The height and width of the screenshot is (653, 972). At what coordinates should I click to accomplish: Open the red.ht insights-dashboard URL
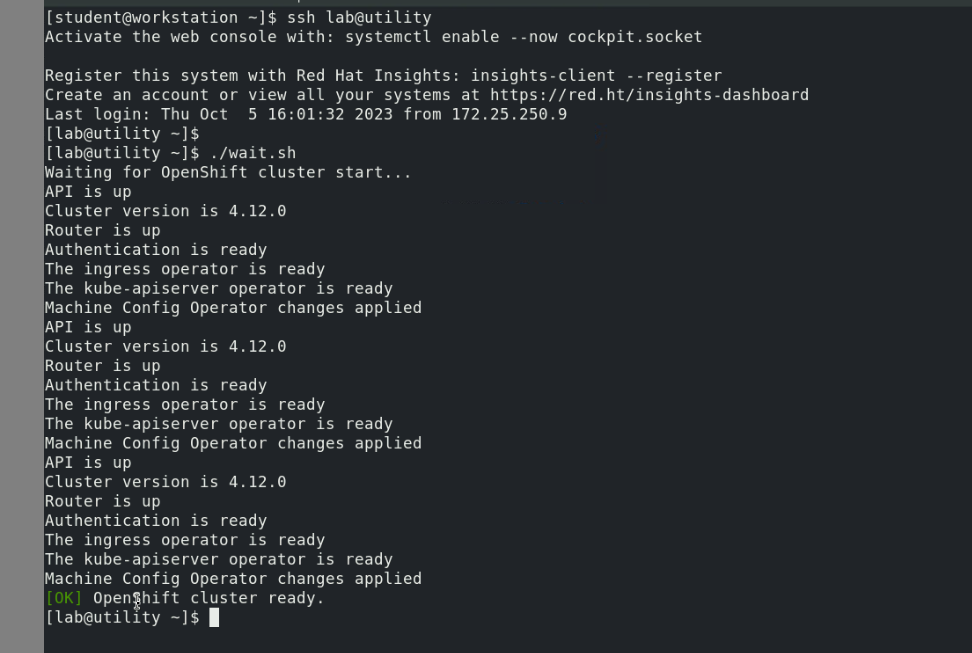click(x=649, y=95)
